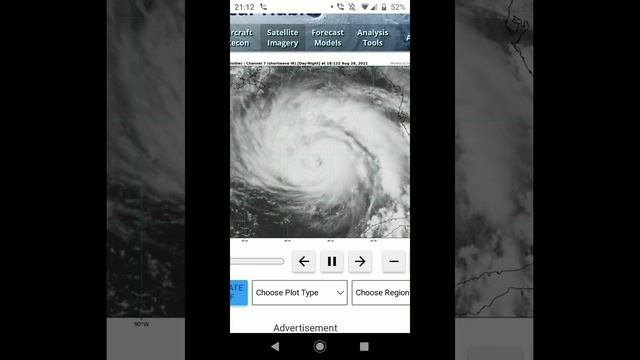This screenshot has width=640, height=360.
Task: Tap the 21:12 clock in status bar
Action: (x=244, y=7)
